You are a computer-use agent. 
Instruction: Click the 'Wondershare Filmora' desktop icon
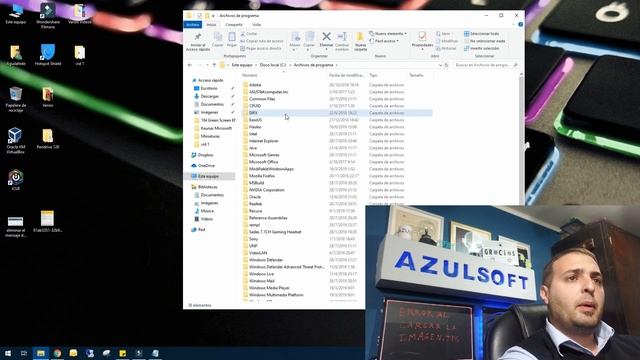48,16
